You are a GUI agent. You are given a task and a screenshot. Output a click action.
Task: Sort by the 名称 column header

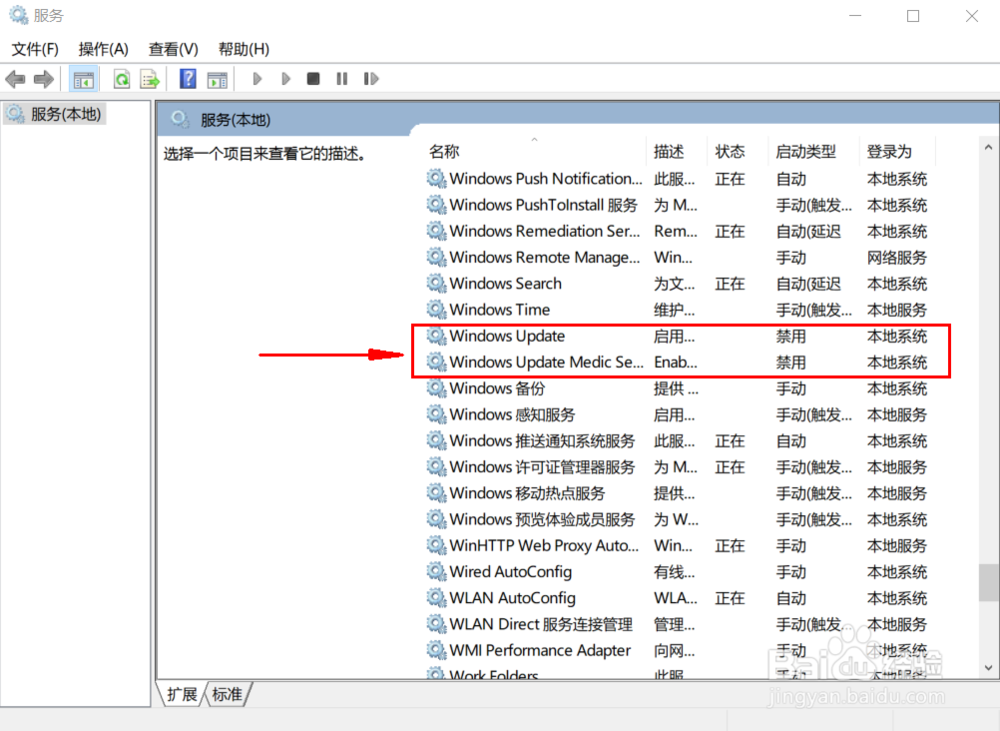[444, 152]
